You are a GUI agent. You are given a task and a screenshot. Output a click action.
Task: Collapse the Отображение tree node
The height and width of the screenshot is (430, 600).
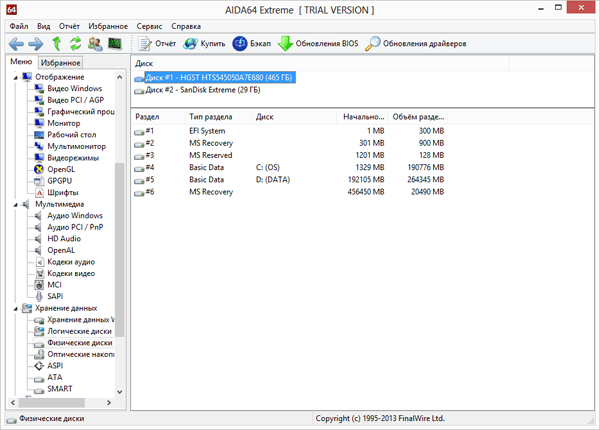pos(16,78)
